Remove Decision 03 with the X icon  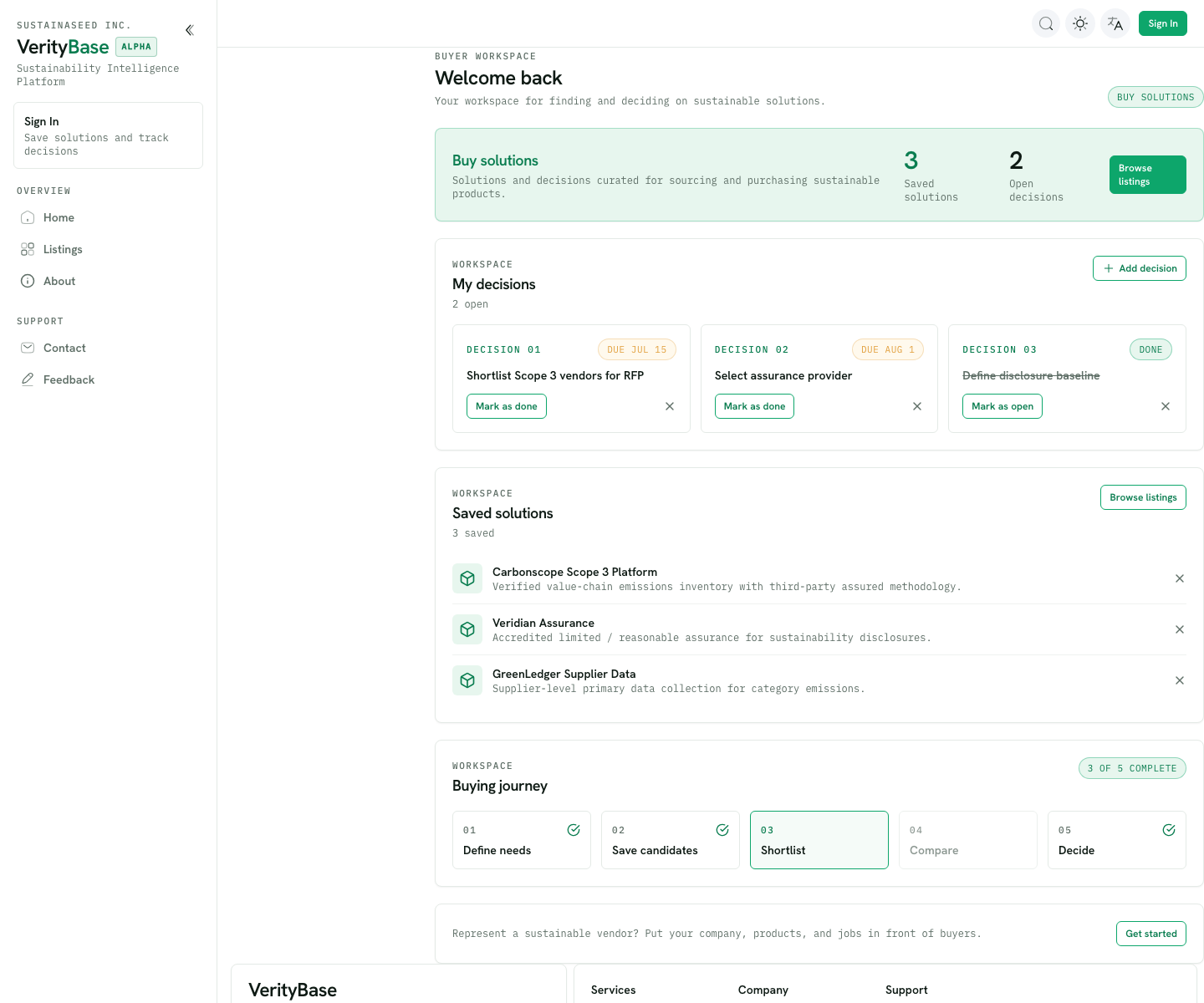pyautogui.click(x=1166, y=406)
